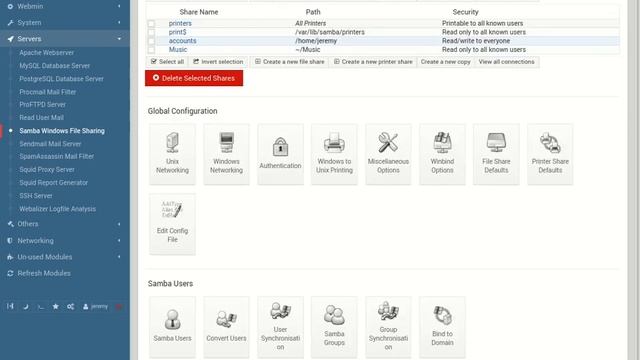Open File Share Defaults icon
The height and width of the screenshot is (360, 640).
(496, 154)
